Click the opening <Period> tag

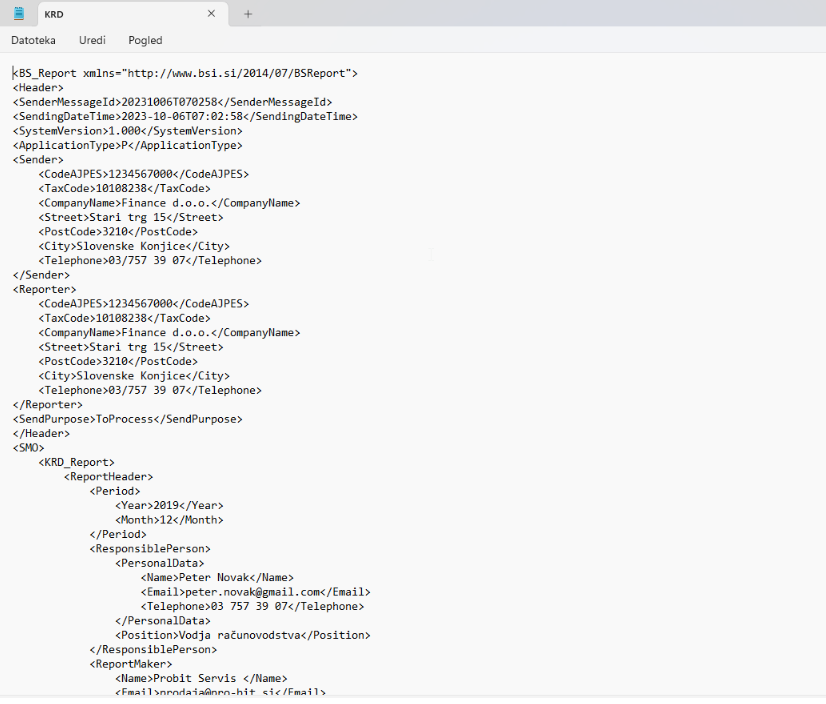point(115,491)
